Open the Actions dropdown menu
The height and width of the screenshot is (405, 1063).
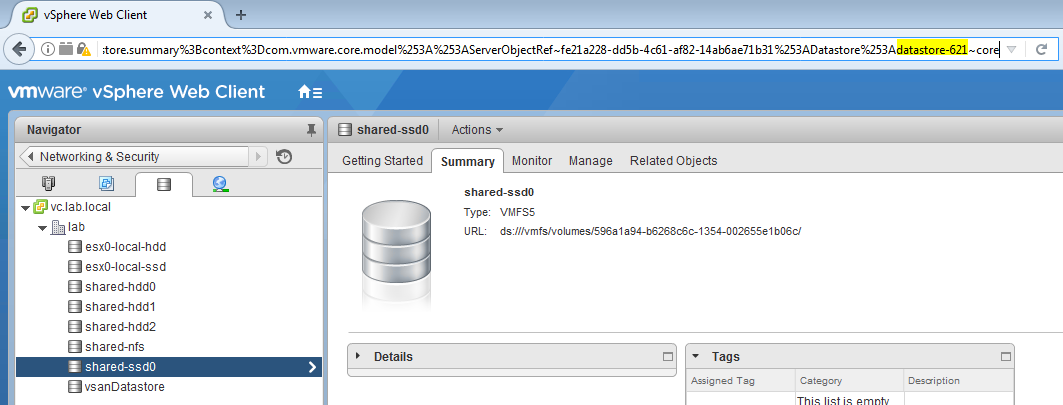[477, 130]
